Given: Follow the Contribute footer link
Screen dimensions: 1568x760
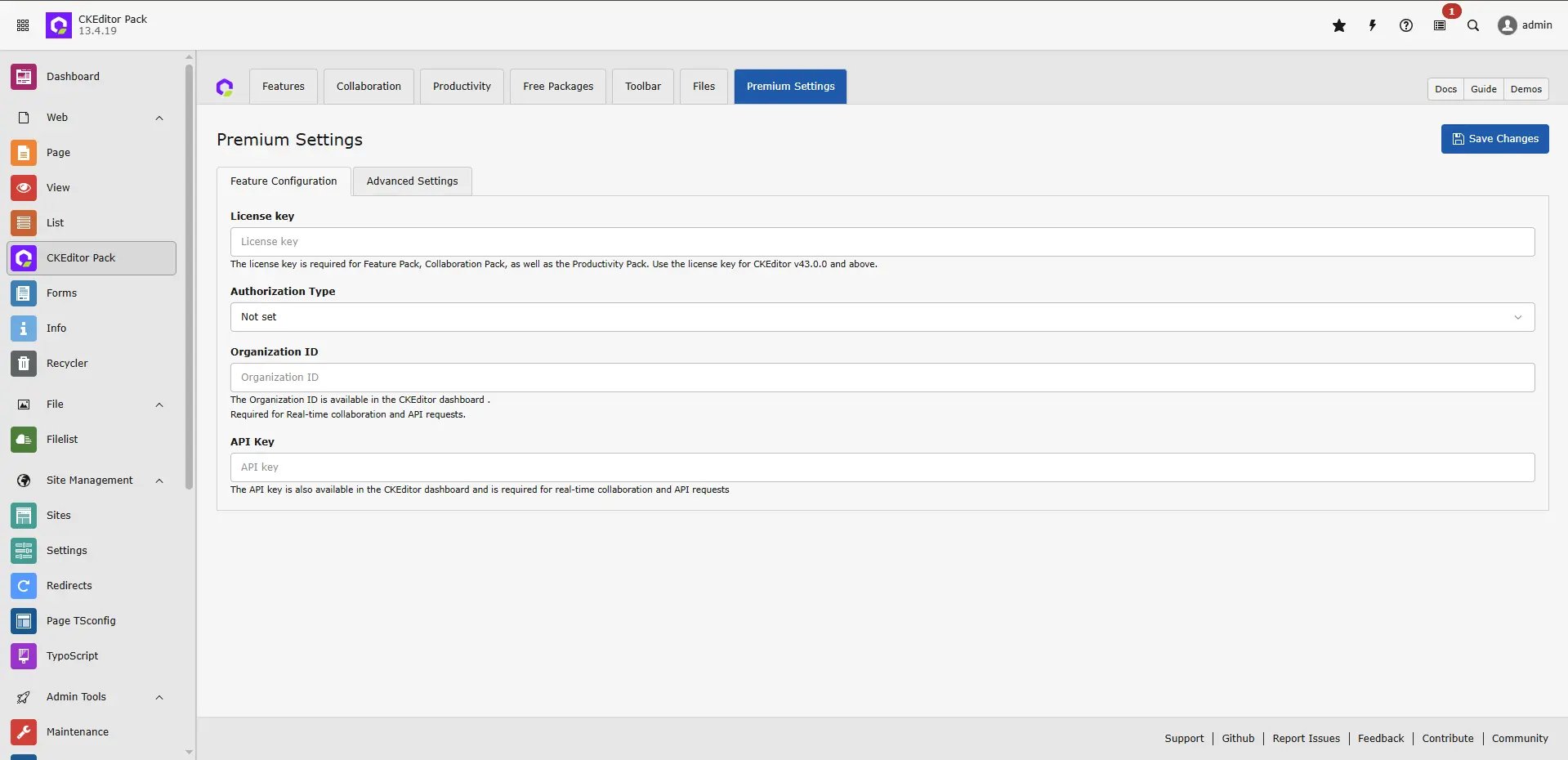Looking at the screenshot, I should pos(1447,739).
